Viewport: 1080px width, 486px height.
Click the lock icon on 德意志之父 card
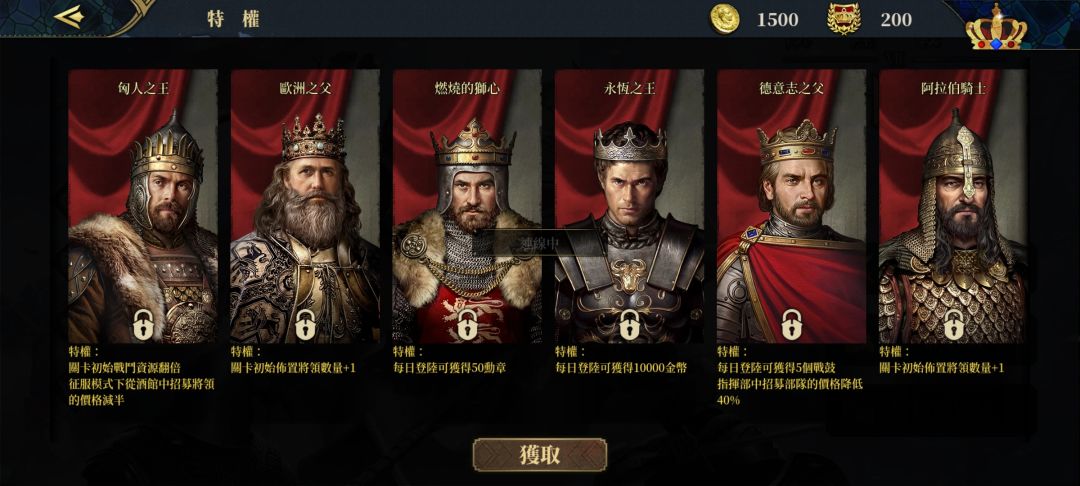coord(792,324)
